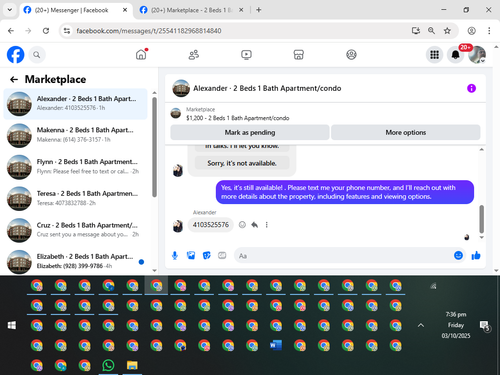Open the unread Elizabeth conversation
The image size is (500, 375).
tap(75, 261)
